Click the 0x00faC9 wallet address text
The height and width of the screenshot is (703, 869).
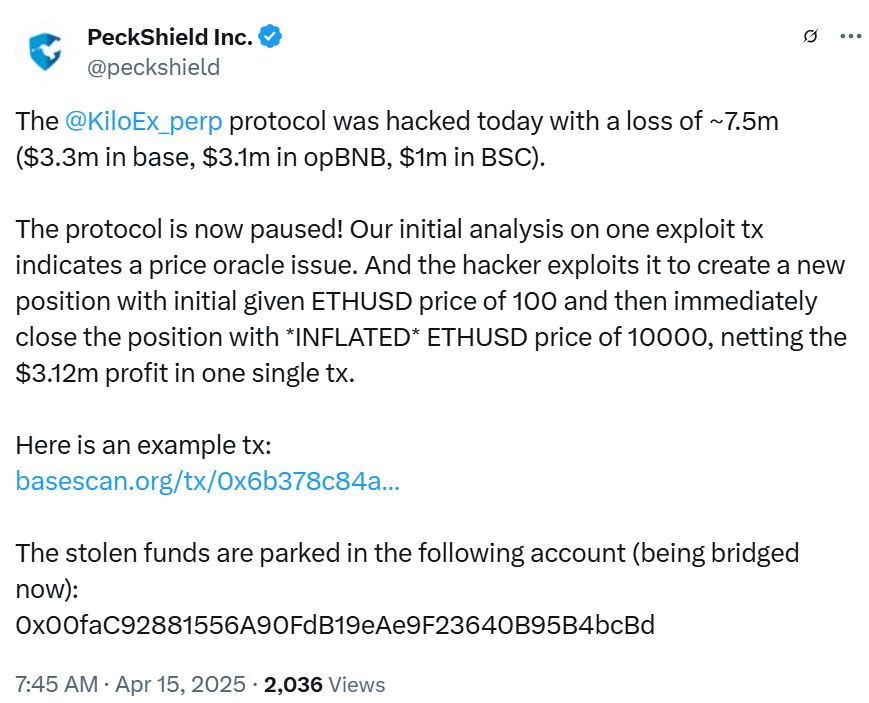point(335,626)
